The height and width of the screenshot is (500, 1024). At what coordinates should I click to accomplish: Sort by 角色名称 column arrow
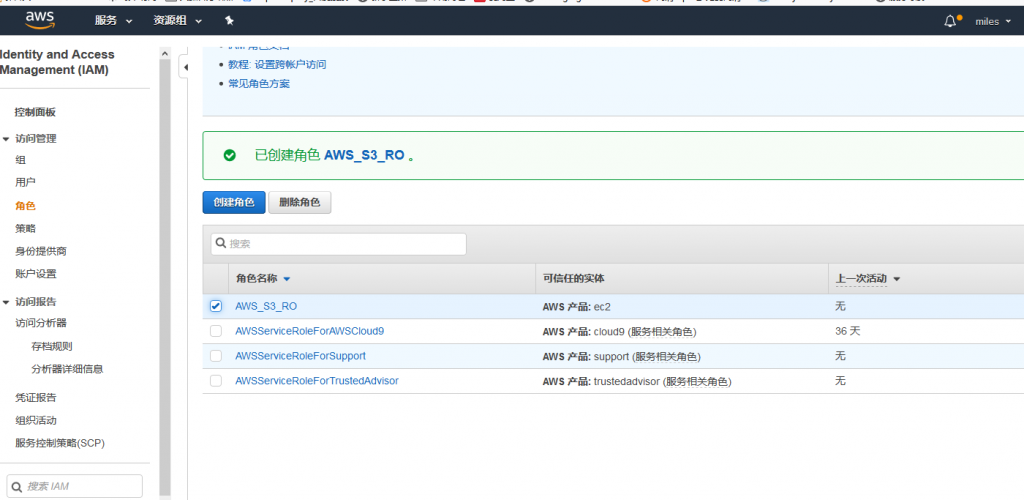[287, 279]
